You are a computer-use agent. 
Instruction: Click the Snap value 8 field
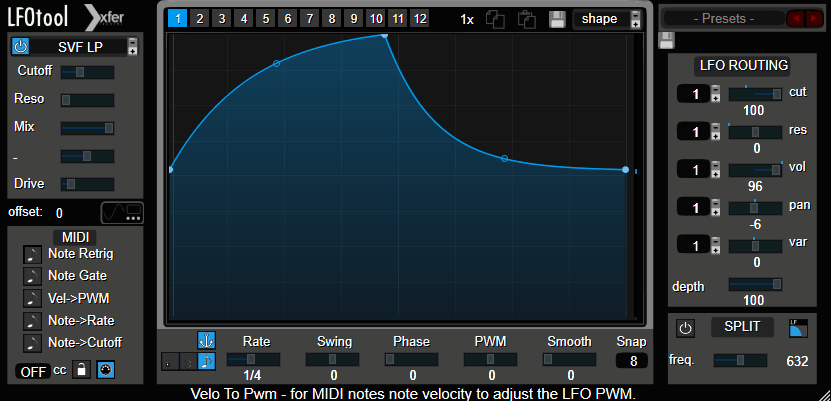(x=632, y=361)
